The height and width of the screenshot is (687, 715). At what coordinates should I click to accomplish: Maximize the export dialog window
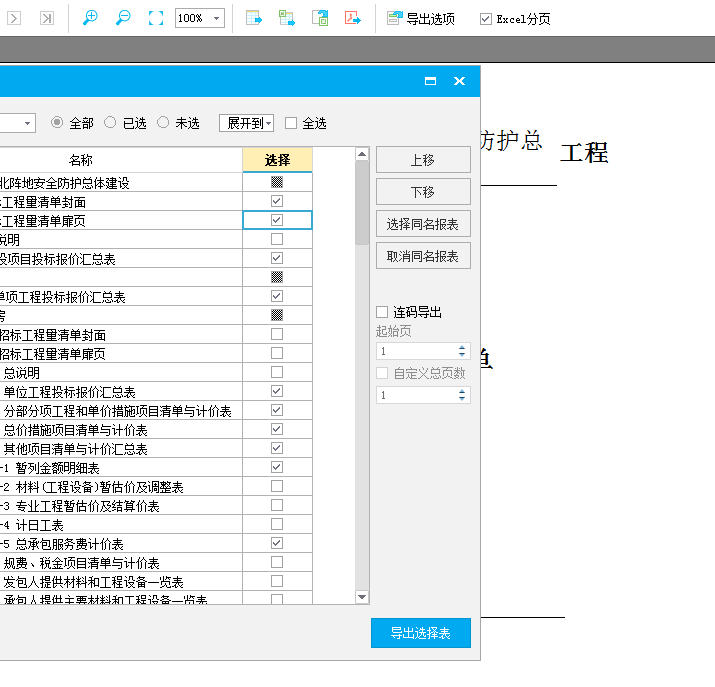click(x=430, y=81)
